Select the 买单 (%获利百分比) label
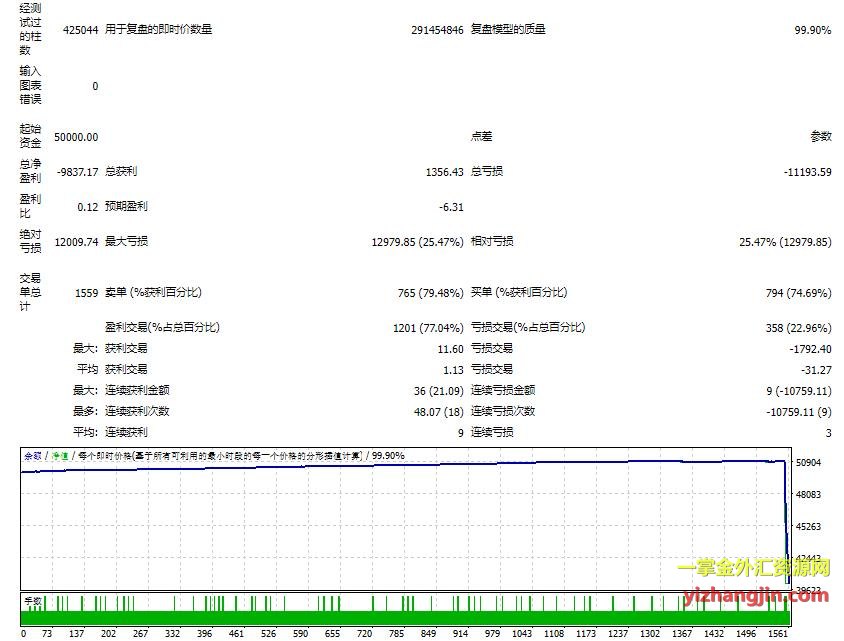 point(519,293)
